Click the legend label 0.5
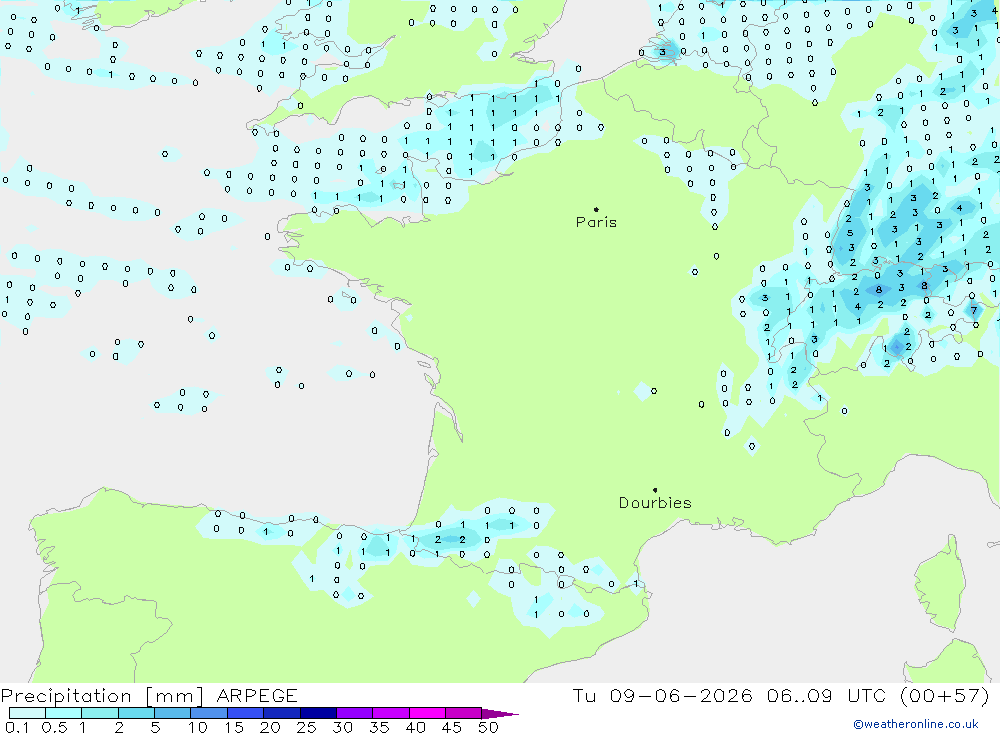The image size is (1000, 733). tap(54, 727)
